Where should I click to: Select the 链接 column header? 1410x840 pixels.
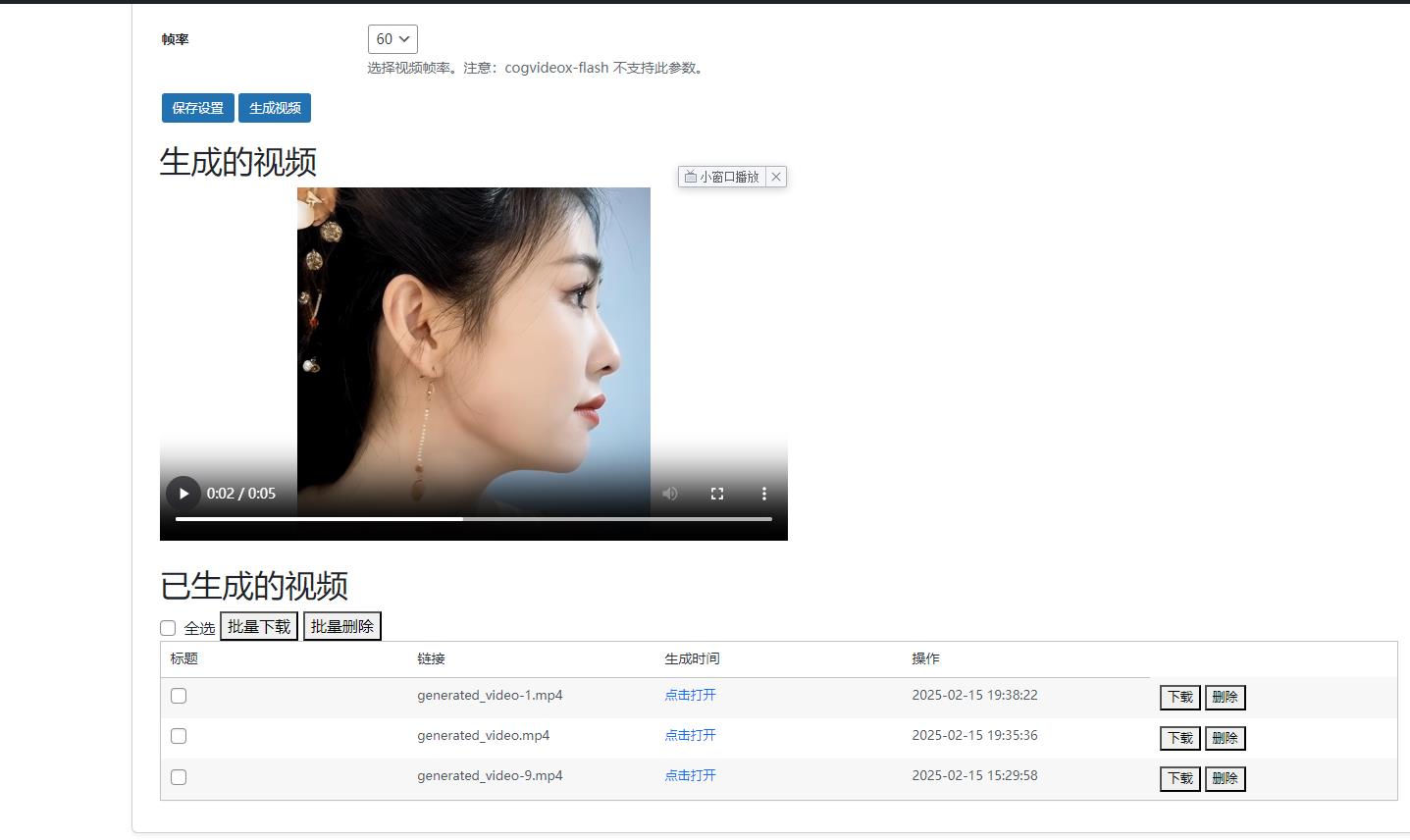[432, 658]
